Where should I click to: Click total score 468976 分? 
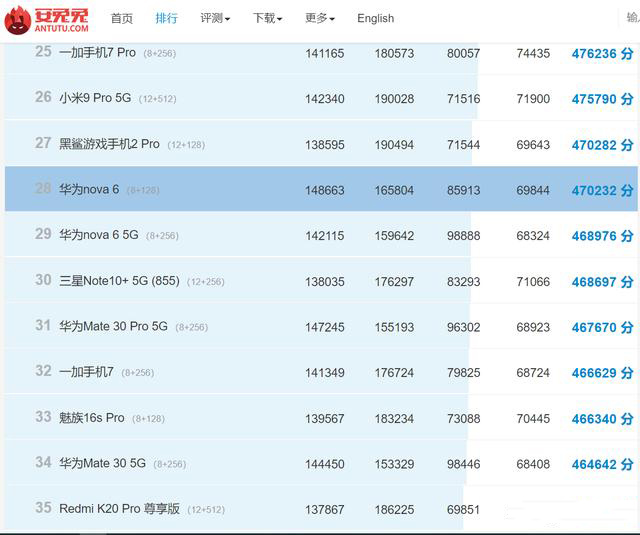coord(602,236)
